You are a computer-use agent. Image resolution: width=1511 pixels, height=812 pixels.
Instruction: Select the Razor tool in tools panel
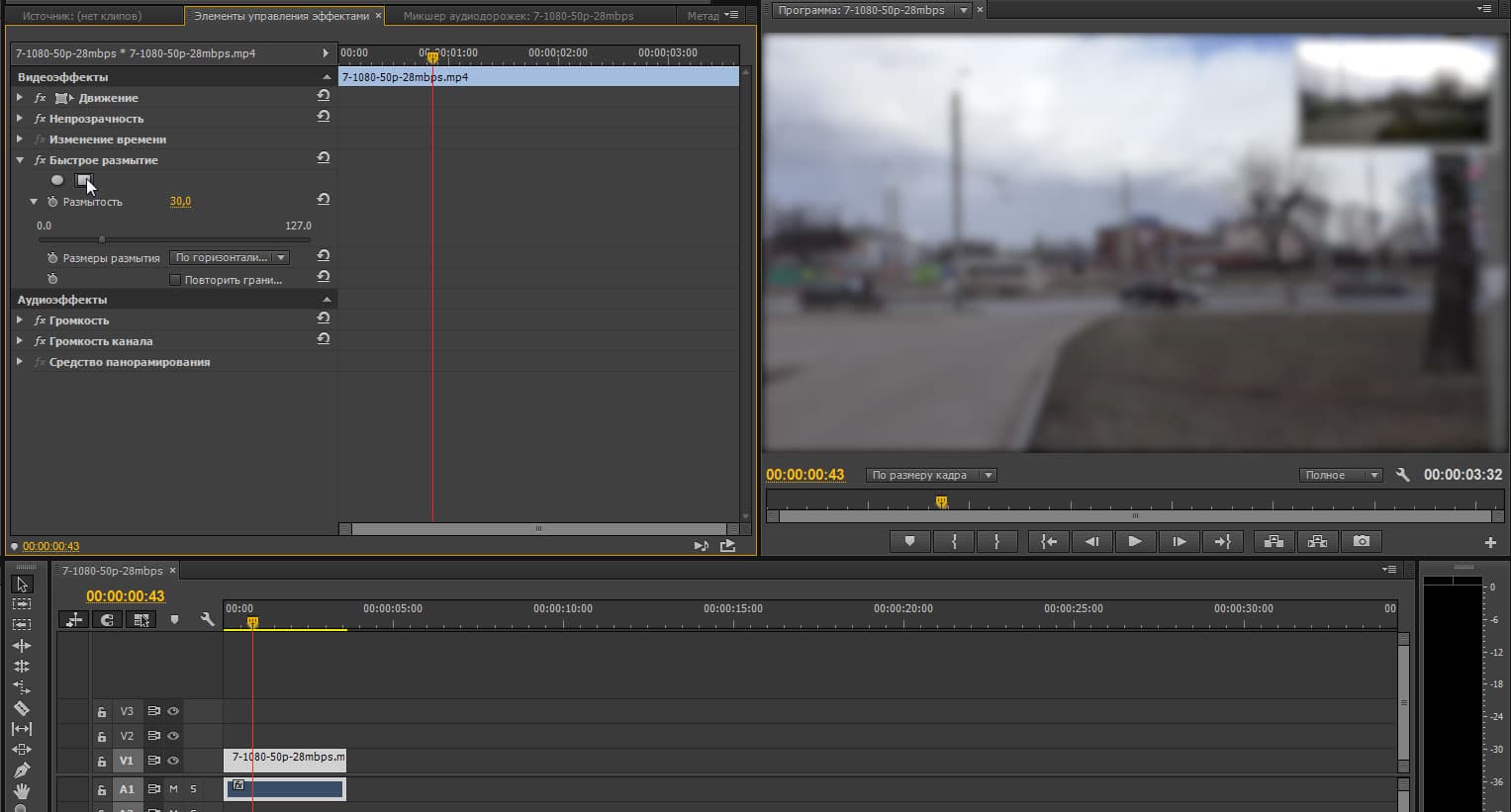click(21, 708)
